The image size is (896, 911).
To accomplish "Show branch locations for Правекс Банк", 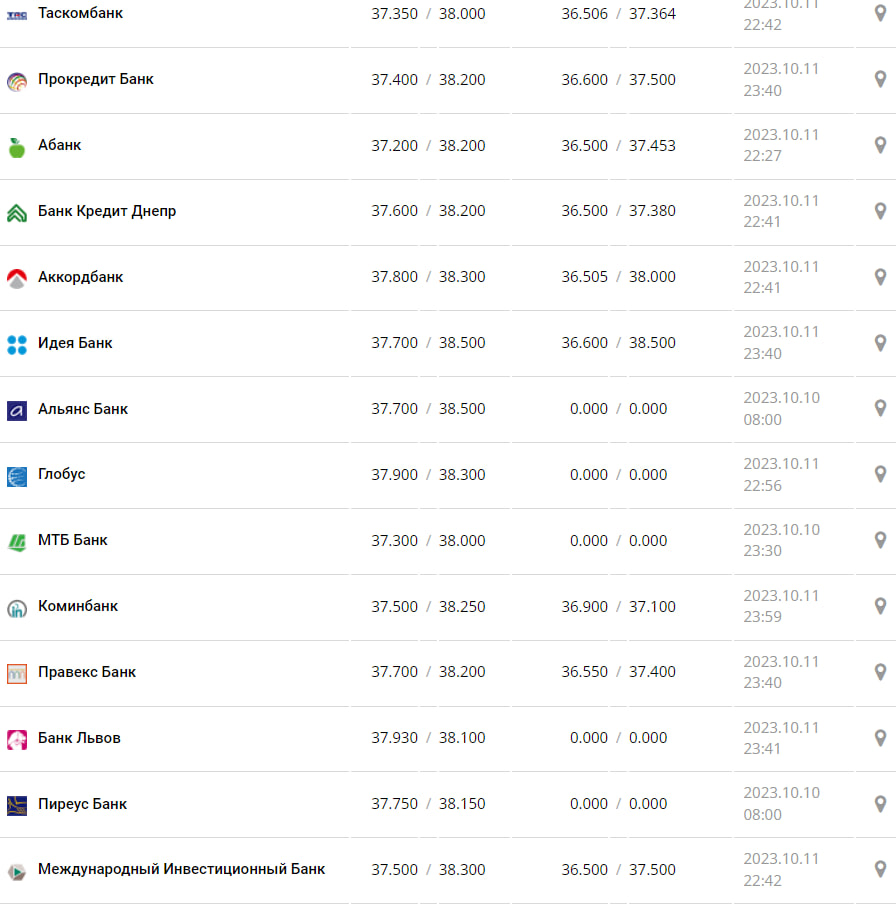I will (x=880, y=672).
